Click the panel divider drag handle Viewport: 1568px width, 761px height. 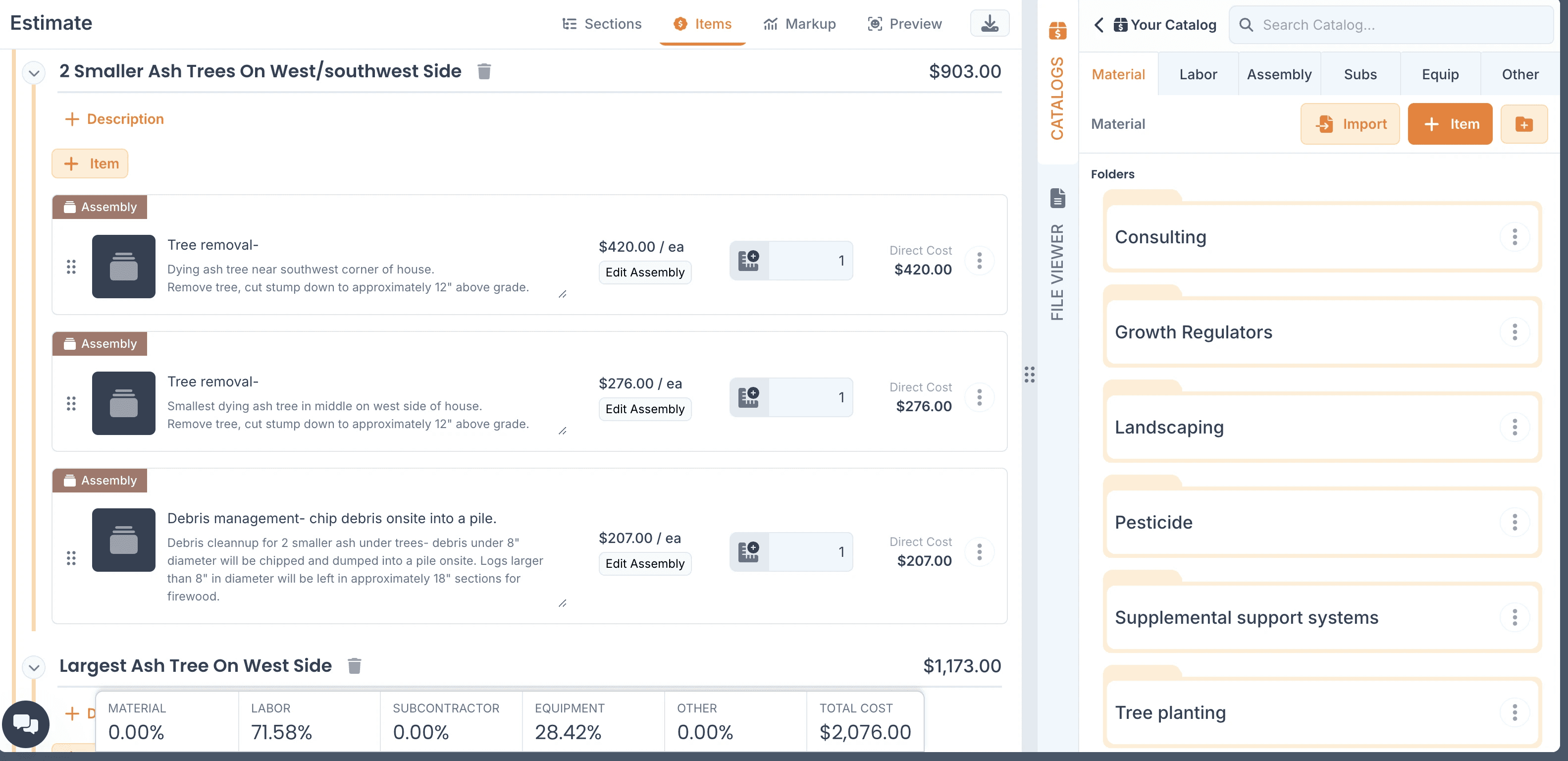pos(1029,375)
